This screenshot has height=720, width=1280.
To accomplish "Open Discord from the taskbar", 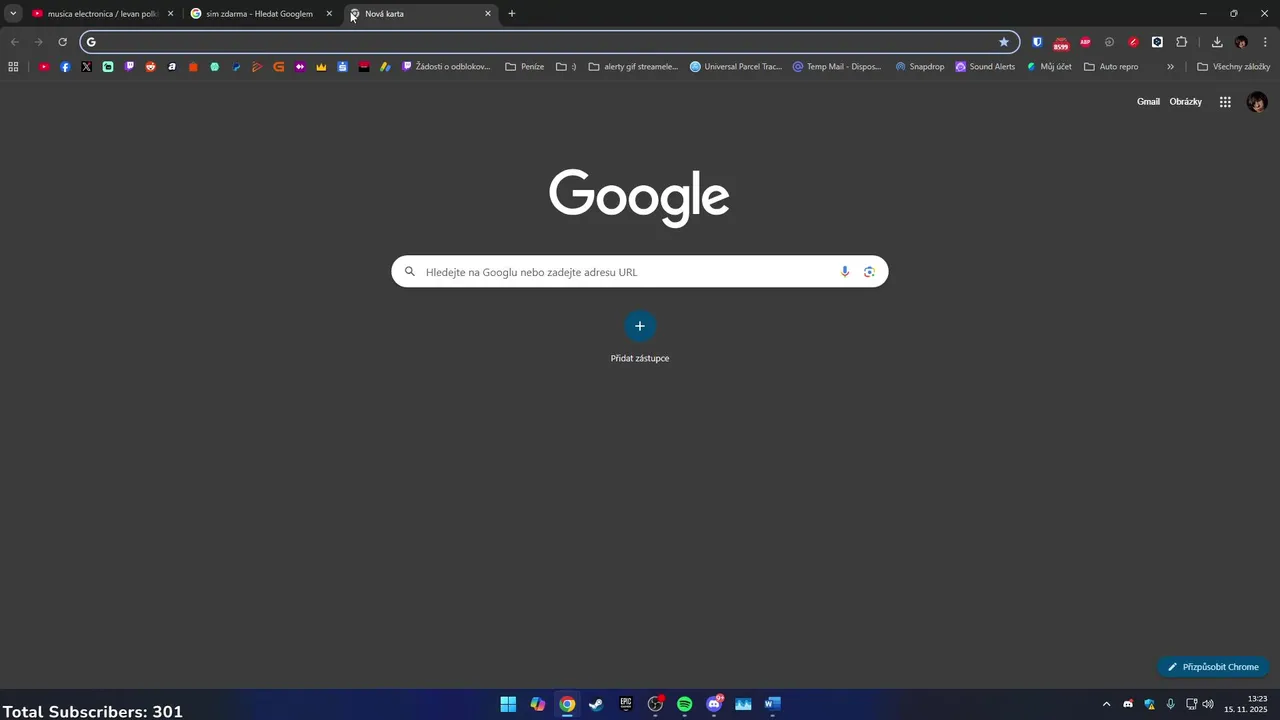I will click(714, 704).
